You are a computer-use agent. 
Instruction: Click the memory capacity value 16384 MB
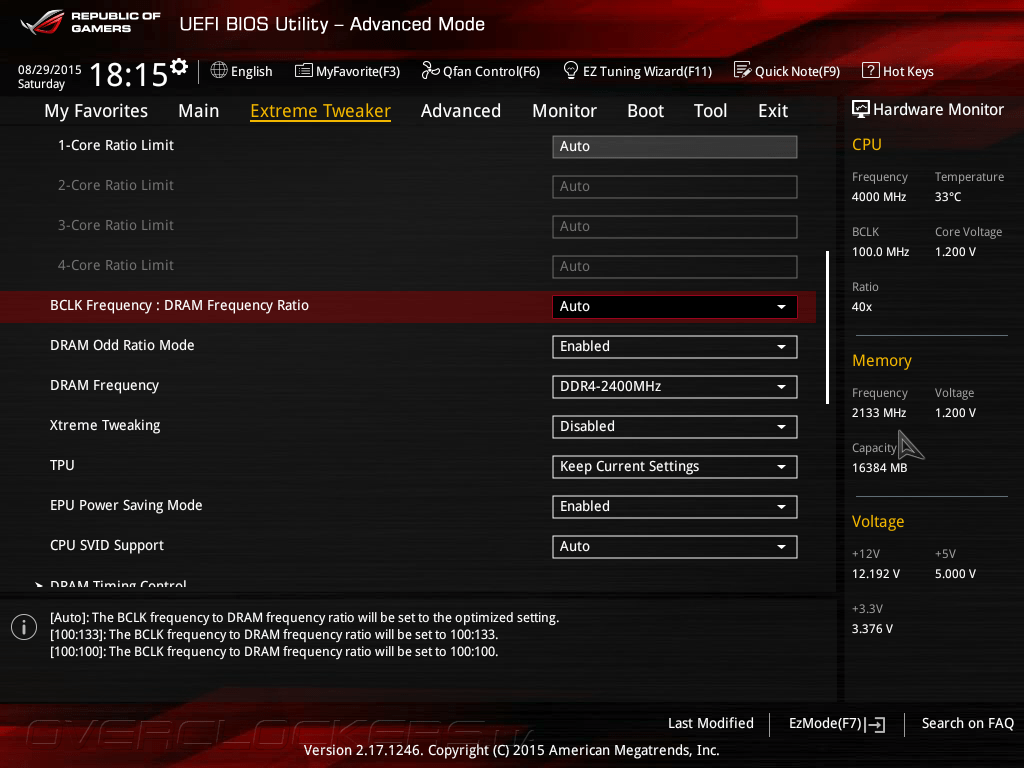click(x=880, y=468)
